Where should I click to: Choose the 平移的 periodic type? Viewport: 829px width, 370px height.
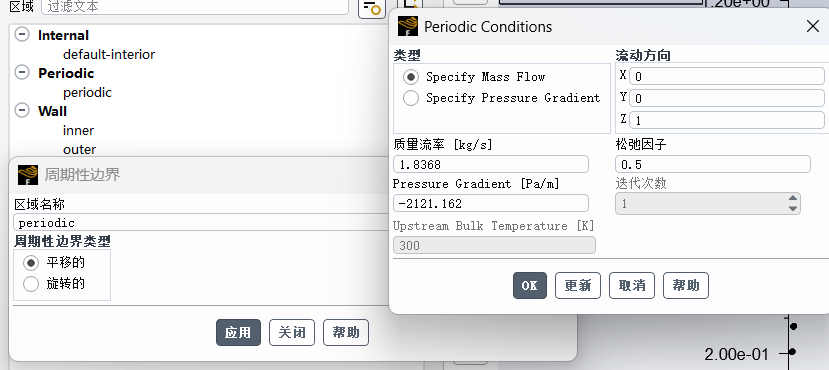[x=31, y=263]
